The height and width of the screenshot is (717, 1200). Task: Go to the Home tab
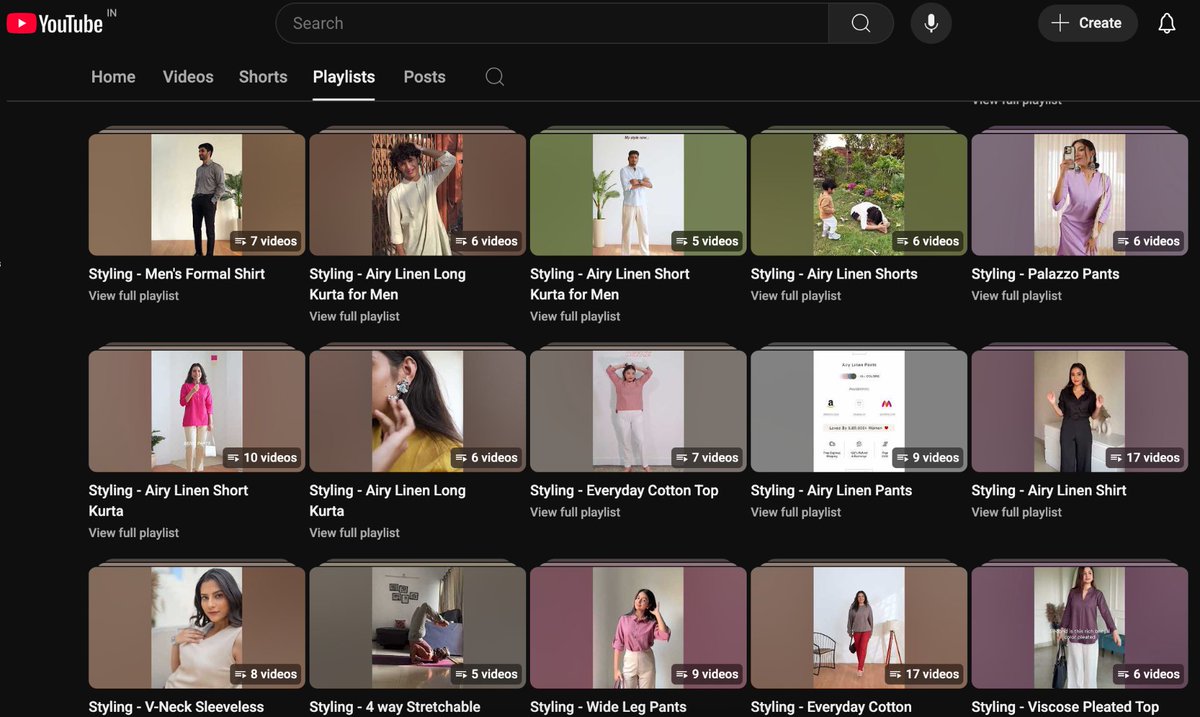tap(113, 77)
